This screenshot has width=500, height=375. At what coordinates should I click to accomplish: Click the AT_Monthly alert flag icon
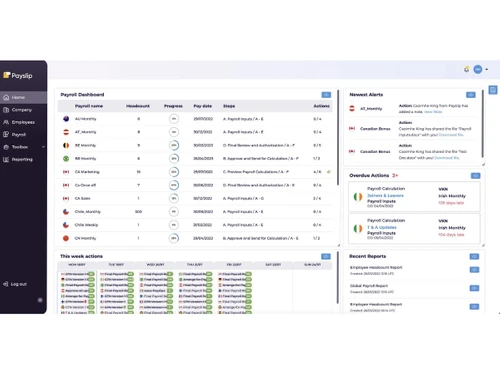pos(352,109)
